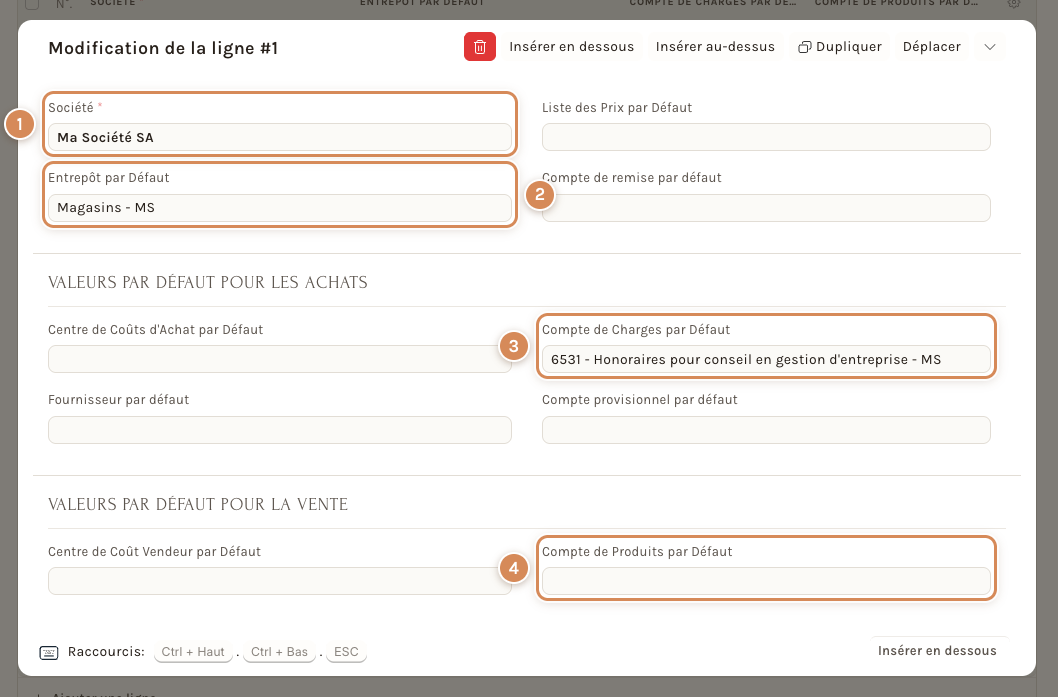Screen dimensions: 1058x697
Task: Select the Compte provisionnel par défaut field
Action: click(x=767, y=430)
